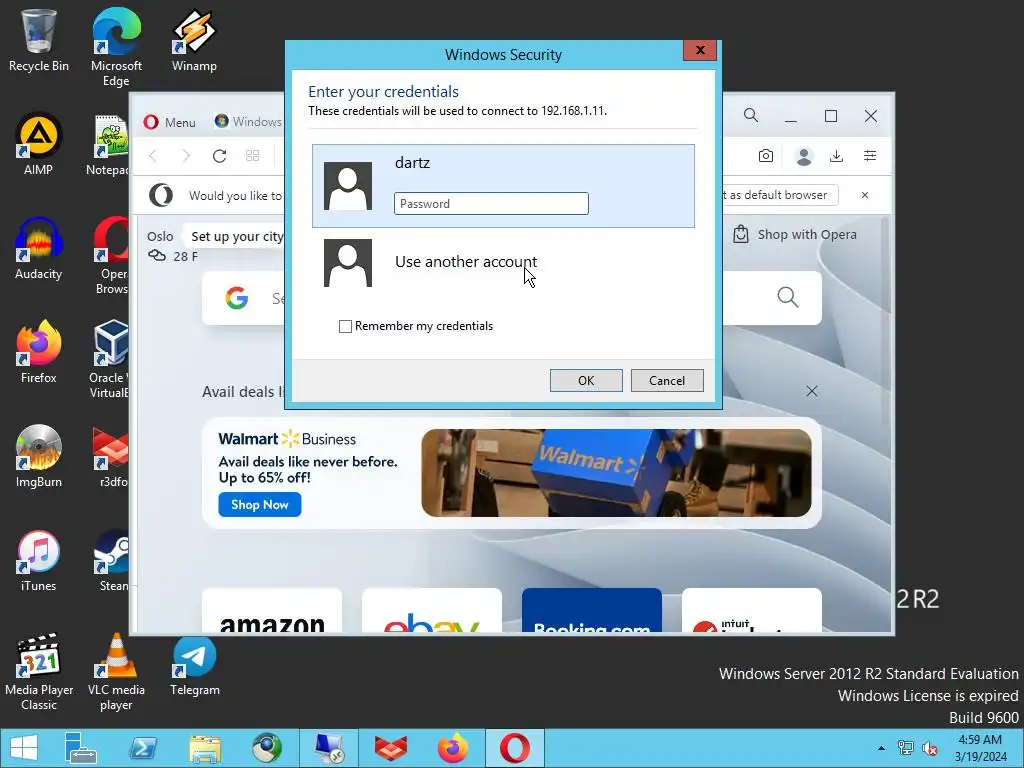Open Server Manager from the taskbar
This screenshot has height=768, width=1024.
coord(80,748)
